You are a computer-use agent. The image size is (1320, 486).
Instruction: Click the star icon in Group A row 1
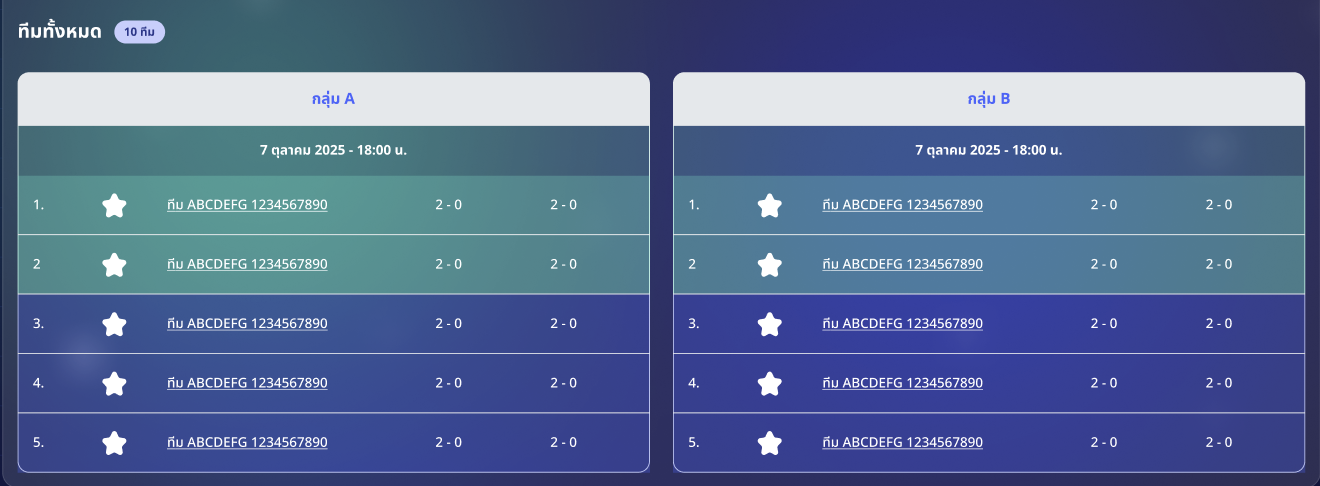(x=114, y=206)
